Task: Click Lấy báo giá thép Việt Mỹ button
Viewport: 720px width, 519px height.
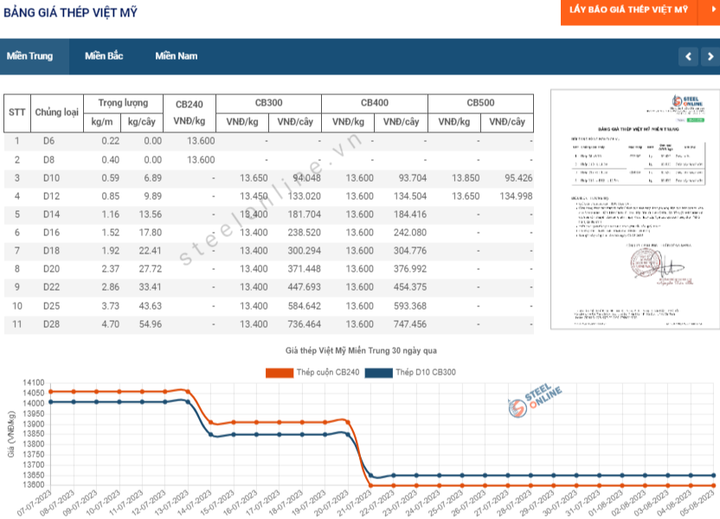Action: [629, 10]
